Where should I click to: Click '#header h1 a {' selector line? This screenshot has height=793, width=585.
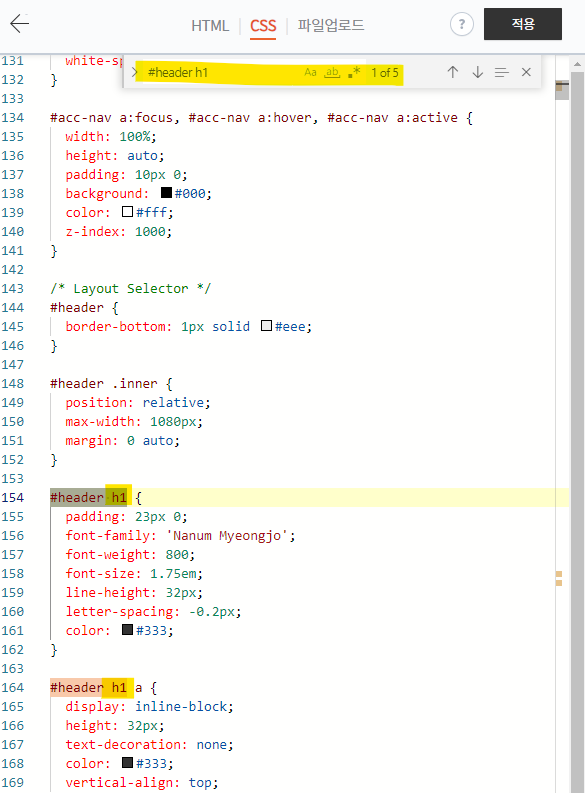pos(104,688)
